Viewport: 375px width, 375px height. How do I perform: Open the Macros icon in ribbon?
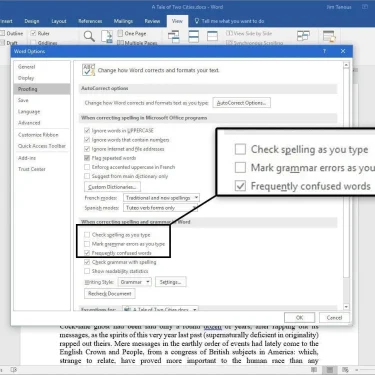(329, 36)
